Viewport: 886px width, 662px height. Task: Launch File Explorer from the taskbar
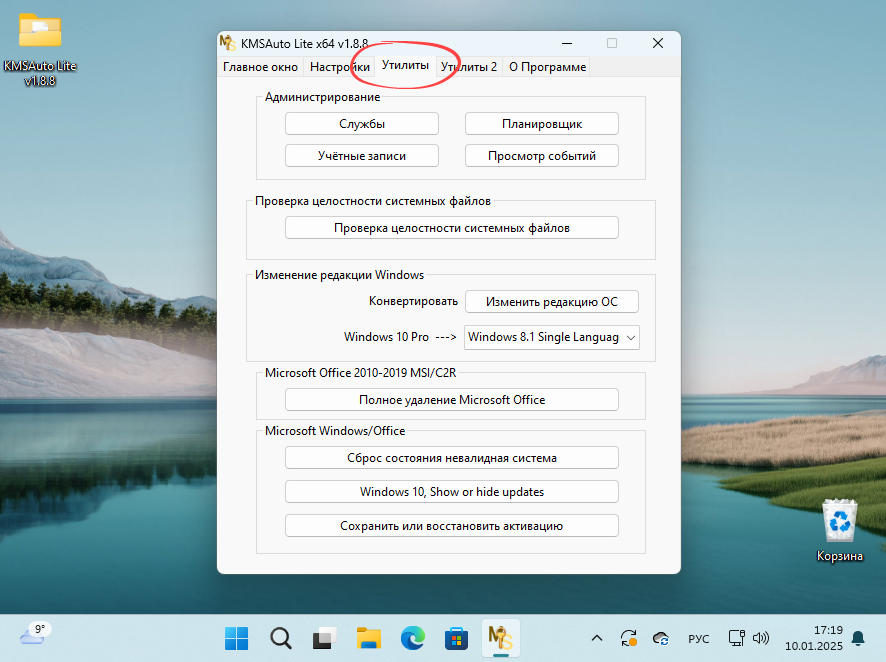pos(367,638)
